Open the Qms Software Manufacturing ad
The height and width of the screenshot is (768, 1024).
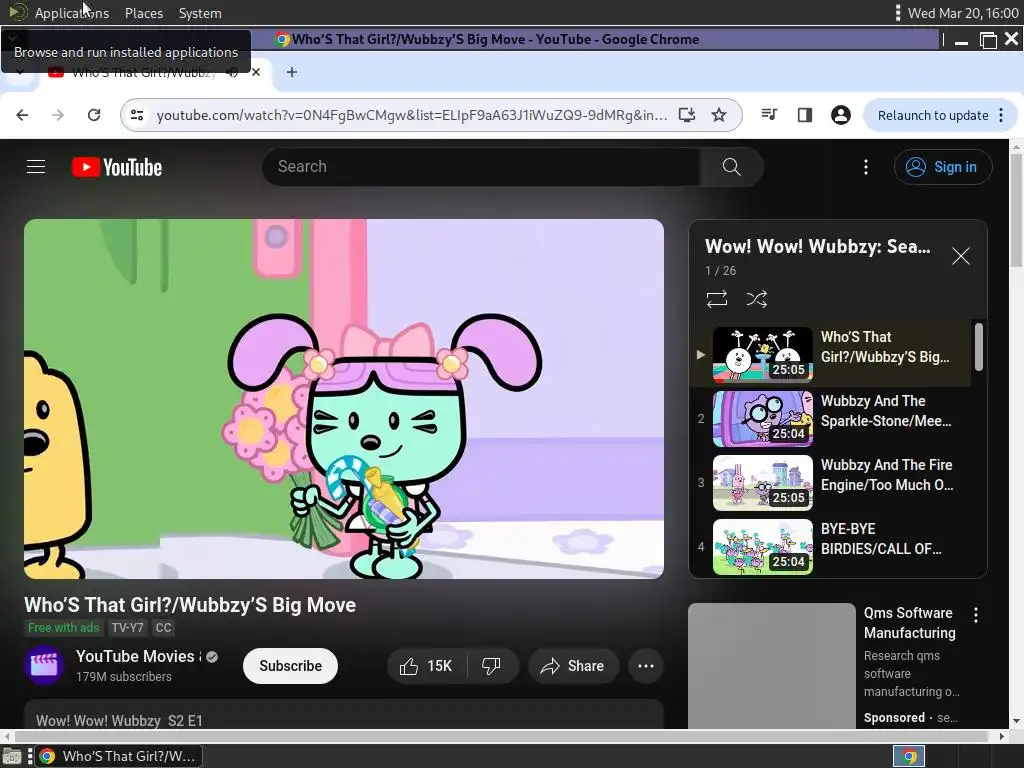click(x=910, y=623)
